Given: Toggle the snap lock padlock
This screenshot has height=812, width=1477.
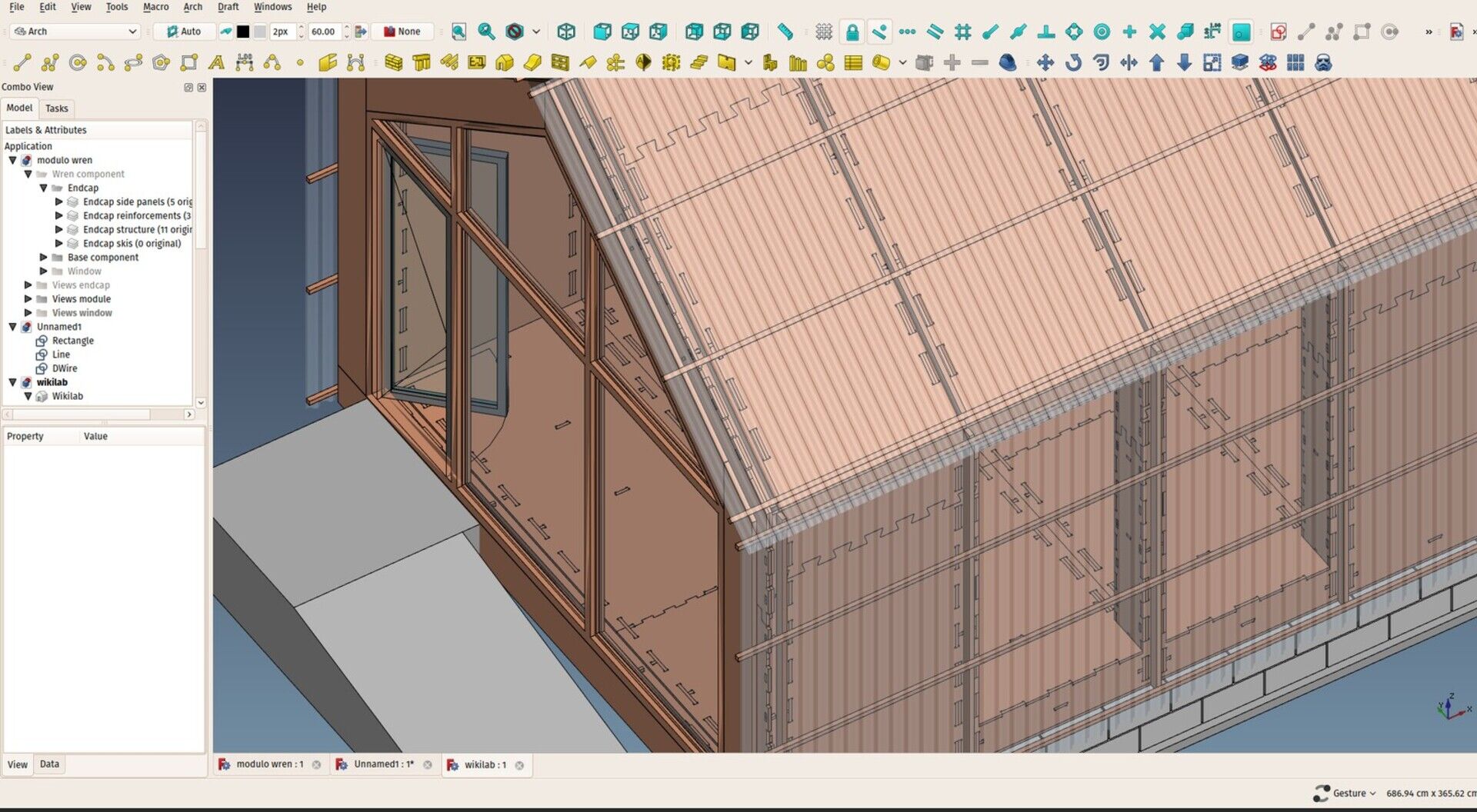Looking at the screenshot, I should click(852, 32).
